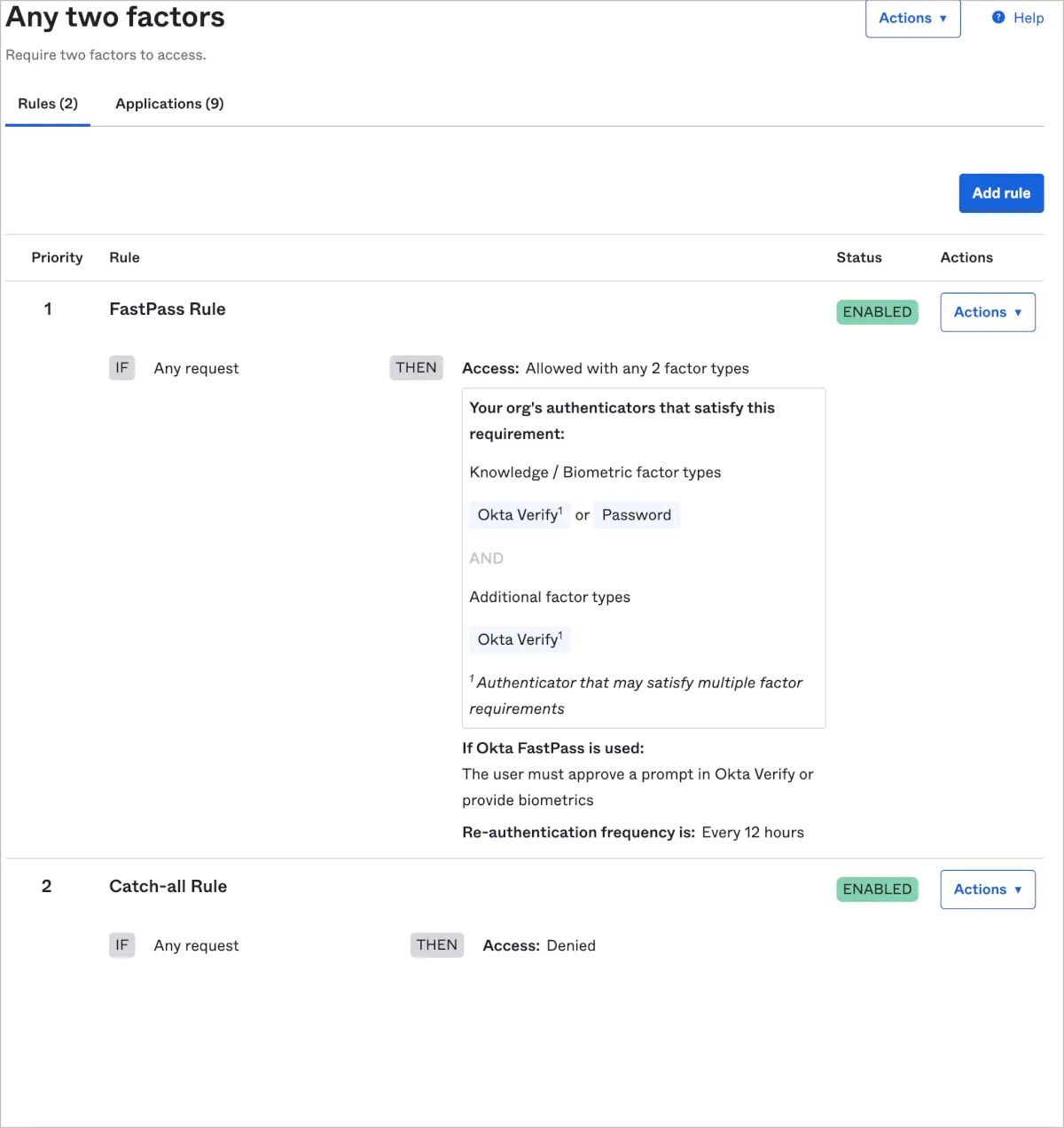Click the THEN label of Catch-all Rule
Screen dimensions: 1064x1128
pos(436,945)
